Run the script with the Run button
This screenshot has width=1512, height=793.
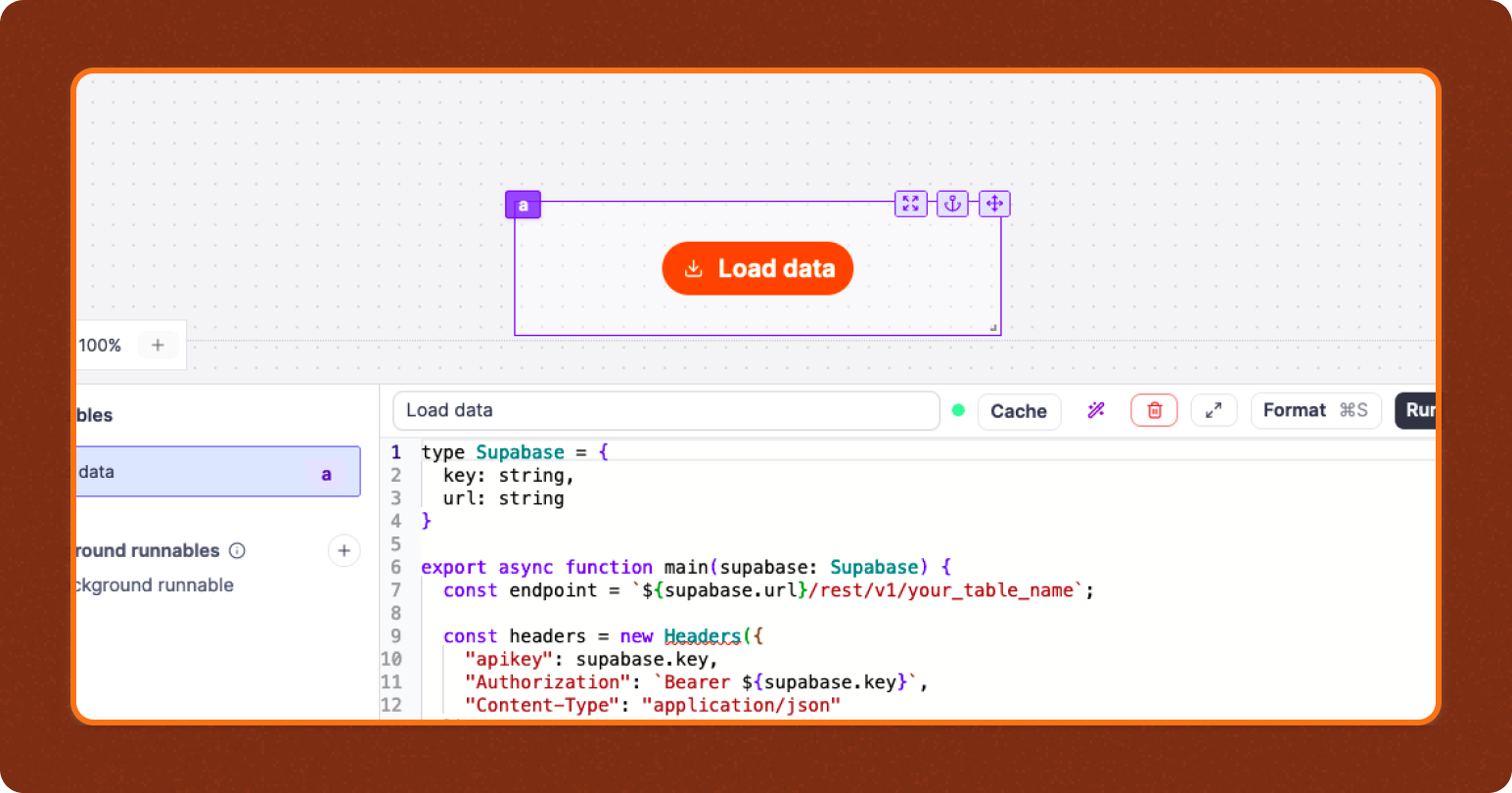[x=1417, y=411]
